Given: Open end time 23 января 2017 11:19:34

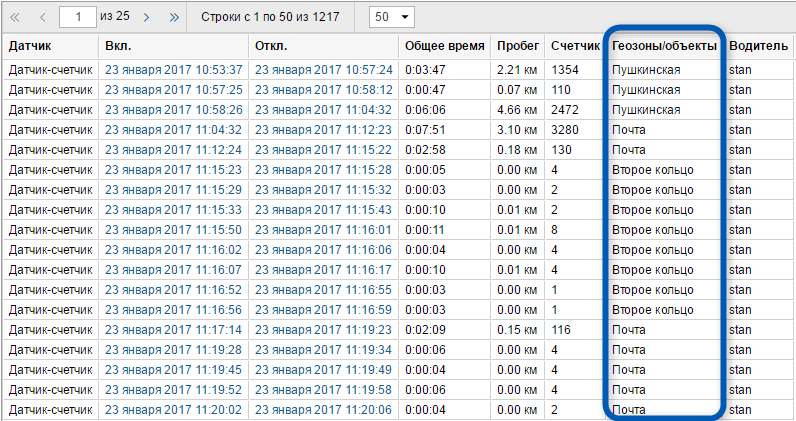Looking at the screenshot, I should pyautogui.click(x=324, y=350).
